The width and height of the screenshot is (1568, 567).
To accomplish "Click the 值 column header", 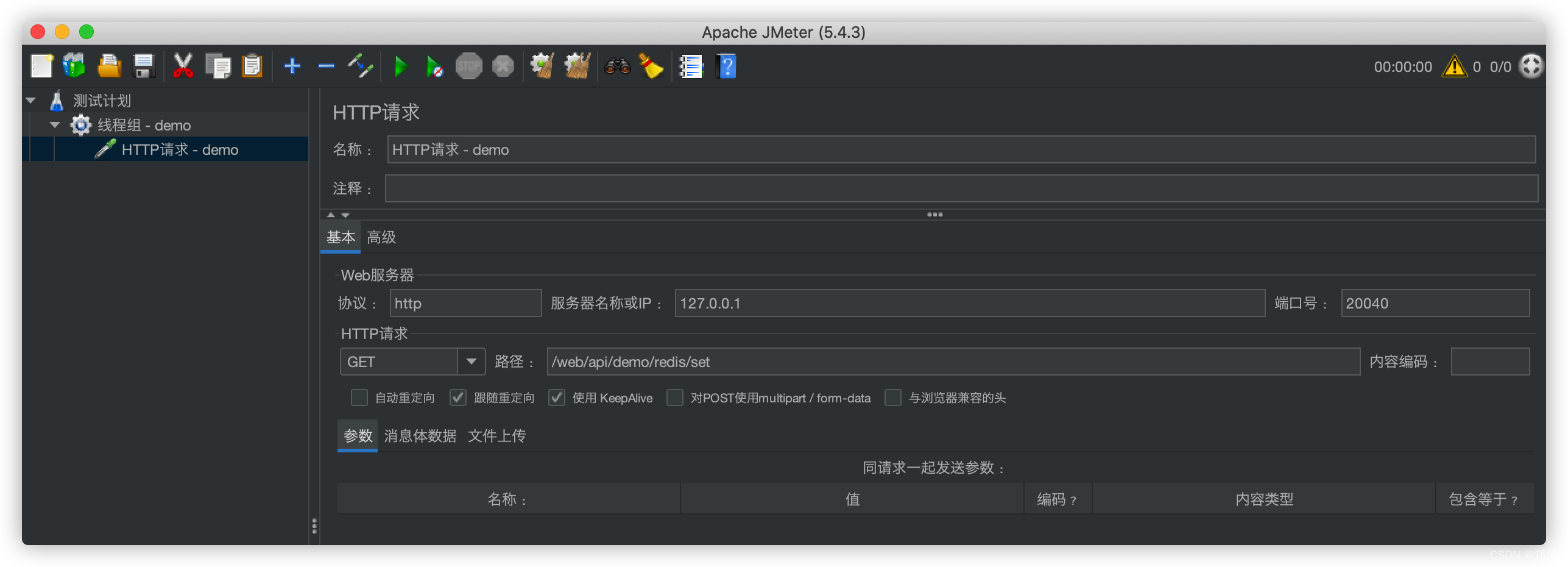I will tap(852, 499).
